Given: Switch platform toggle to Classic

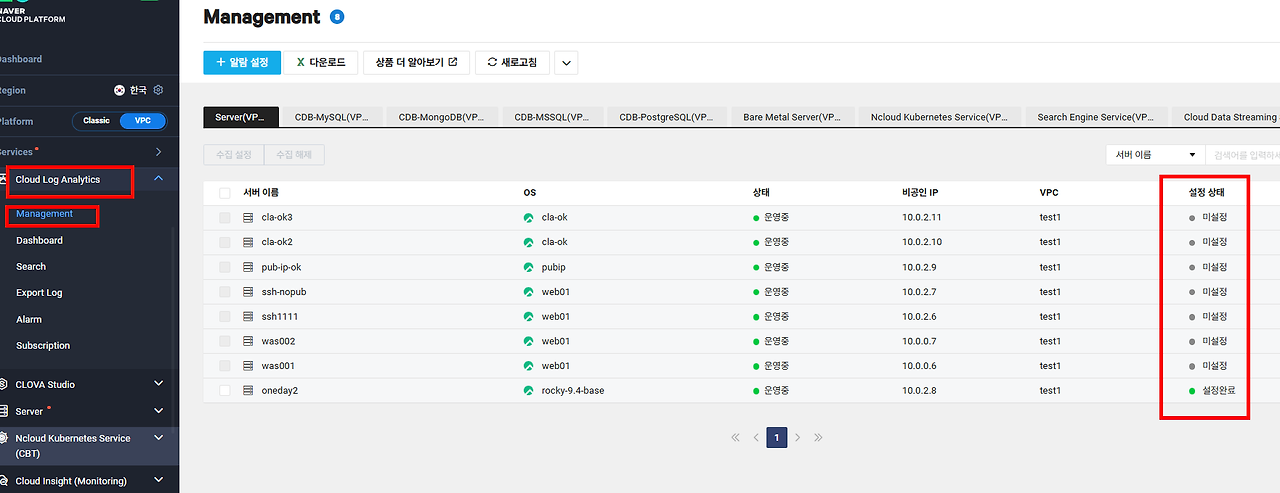Looking at the screenshot, I should [97, 121].
